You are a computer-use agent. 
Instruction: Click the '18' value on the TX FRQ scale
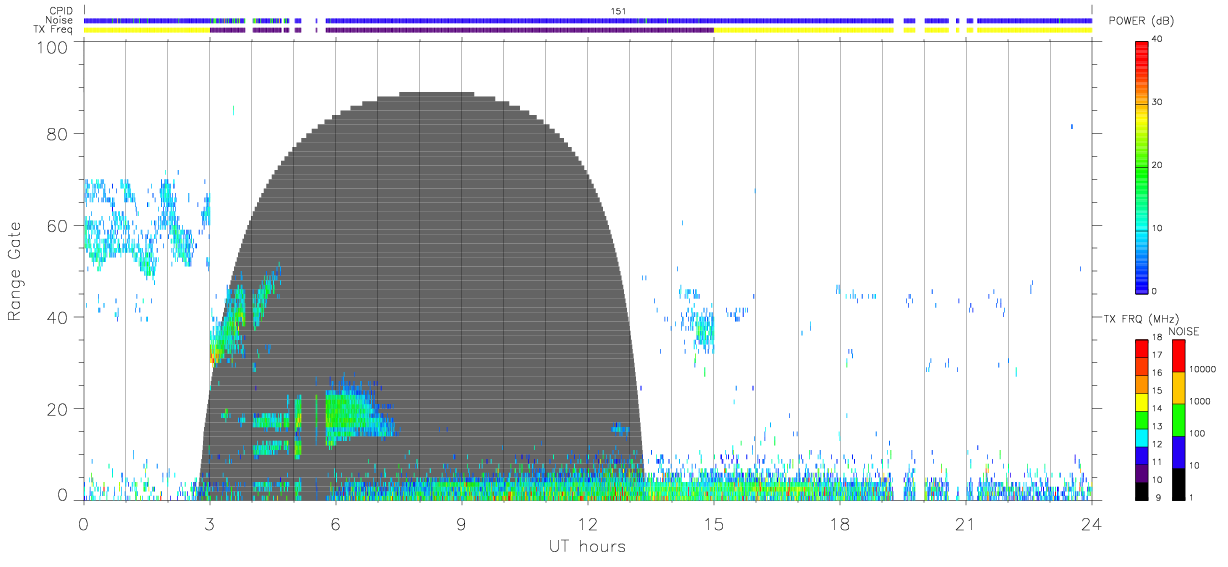(x=1157, y=338)
